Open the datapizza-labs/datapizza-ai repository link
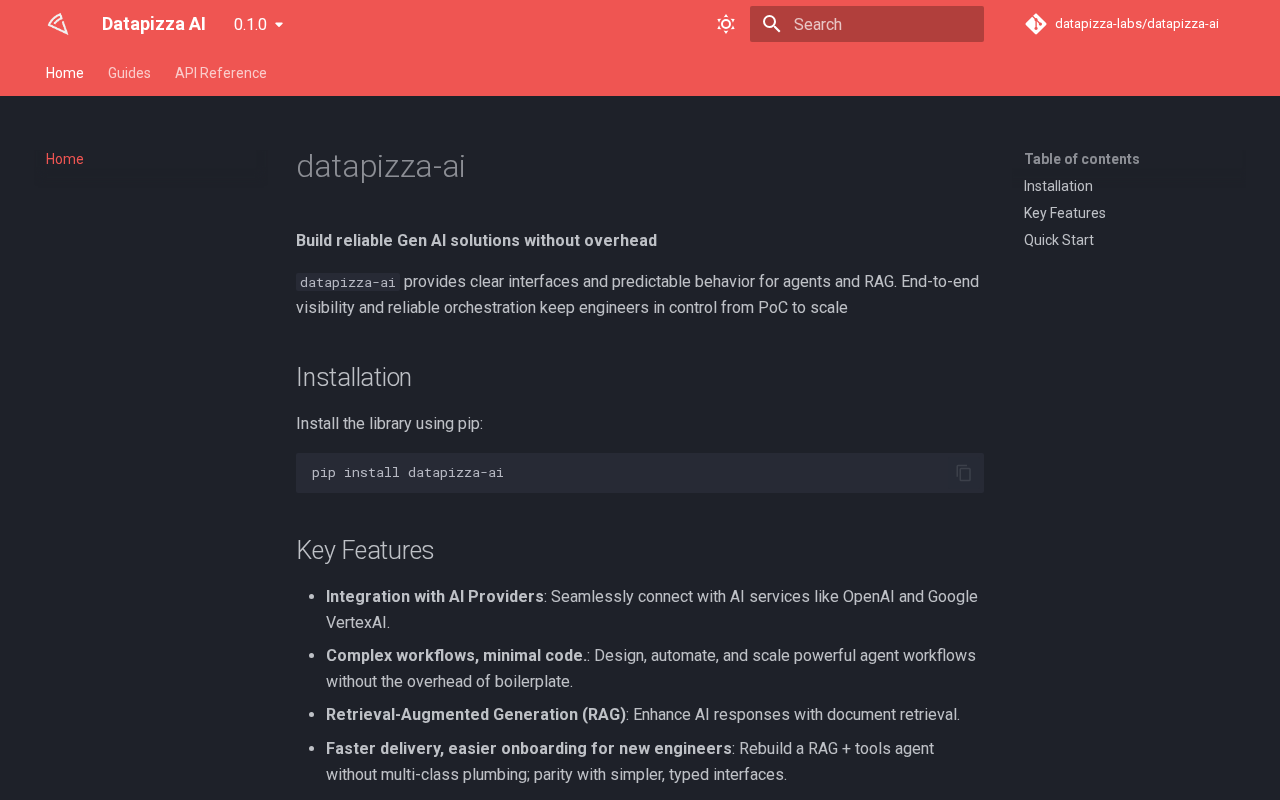The image size is (1280, 800). (x=1124, y=24)
